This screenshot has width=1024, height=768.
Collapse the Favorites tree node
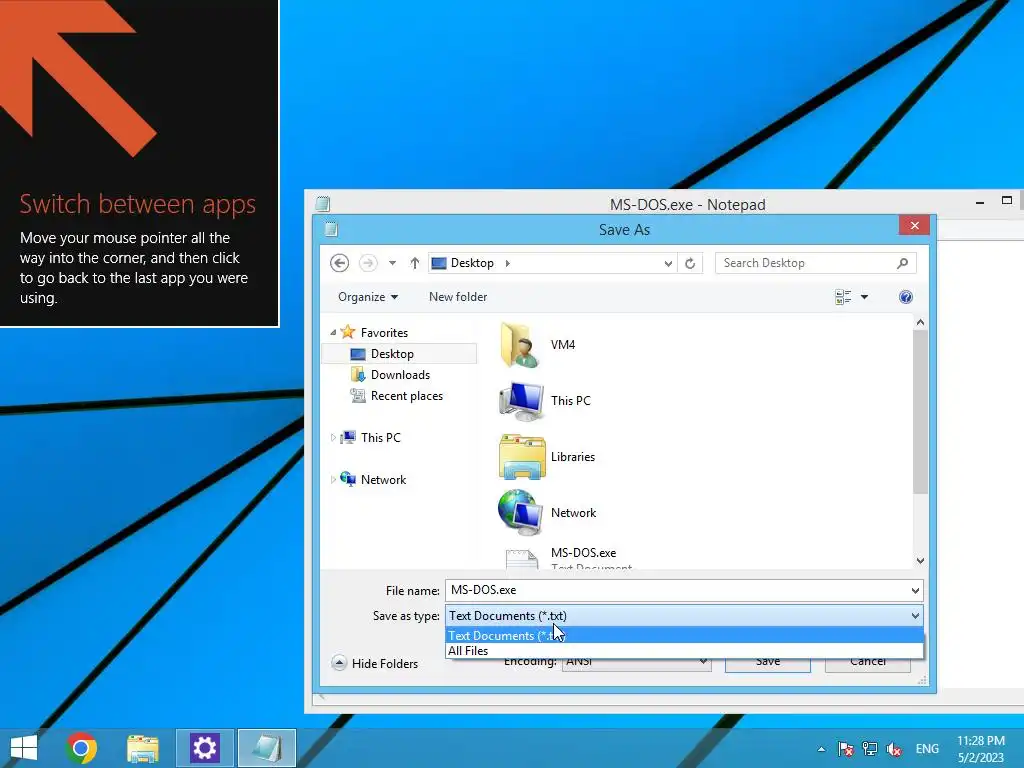coord(333,332)
